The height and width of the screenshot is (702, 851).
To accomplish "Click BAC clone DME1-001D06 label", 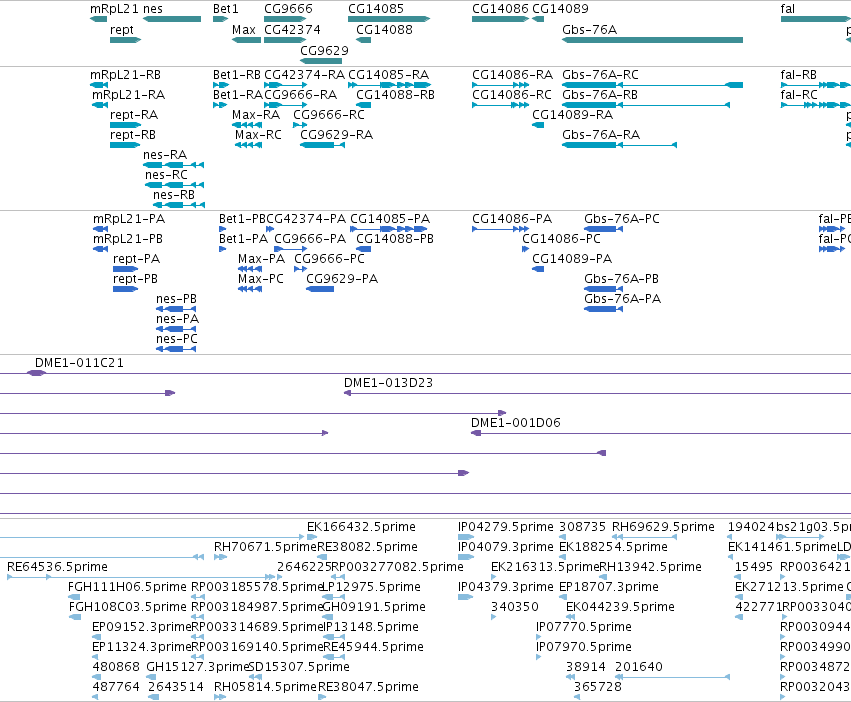I will [516, 423].
